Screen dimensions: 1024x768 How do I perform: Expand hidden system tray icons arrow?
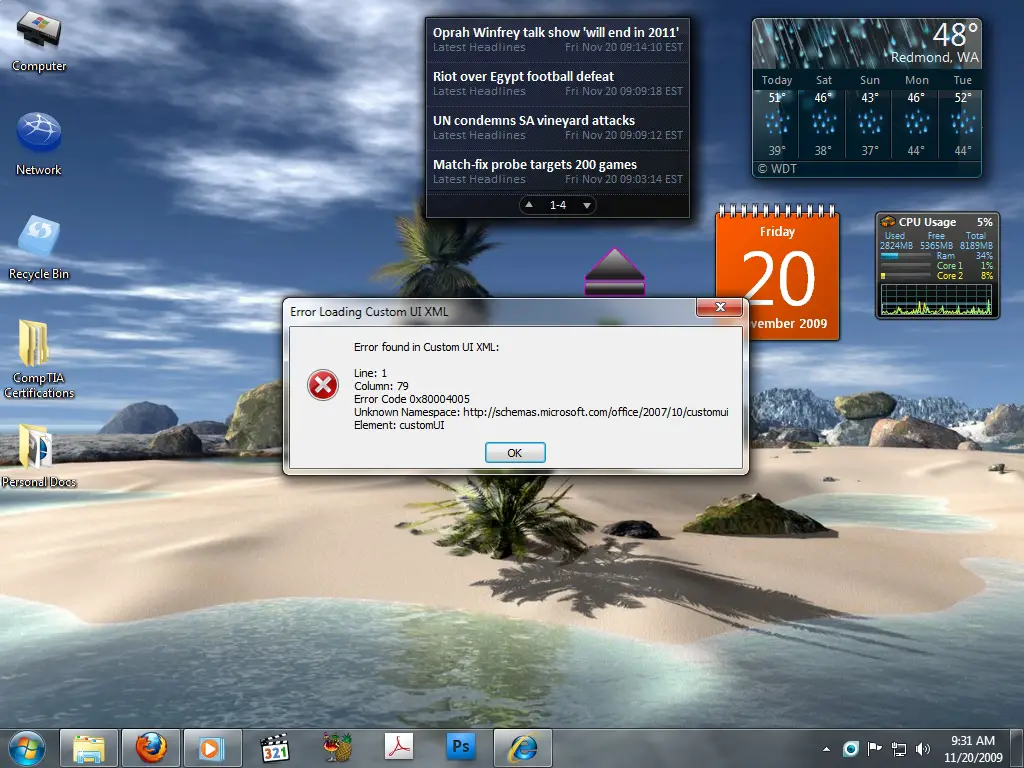click(826, 749)
